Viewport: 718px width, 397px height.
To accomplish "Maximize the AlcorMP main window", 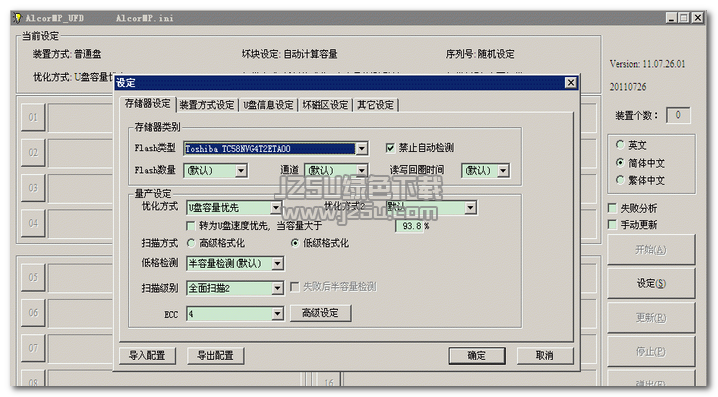I will pos(684,18).
